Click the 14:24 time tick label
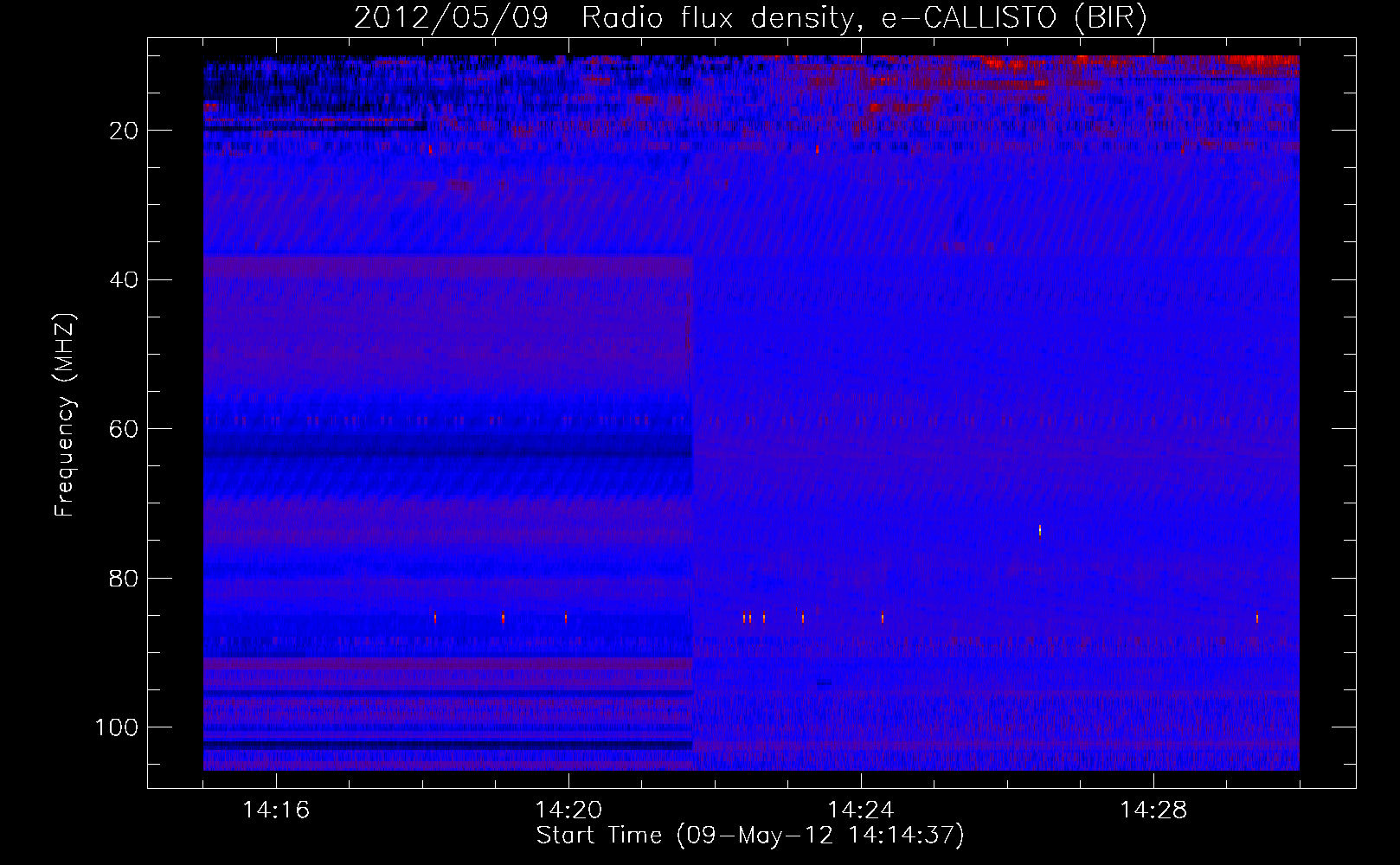Screen dimensions: 1400x865 point(861,811)
